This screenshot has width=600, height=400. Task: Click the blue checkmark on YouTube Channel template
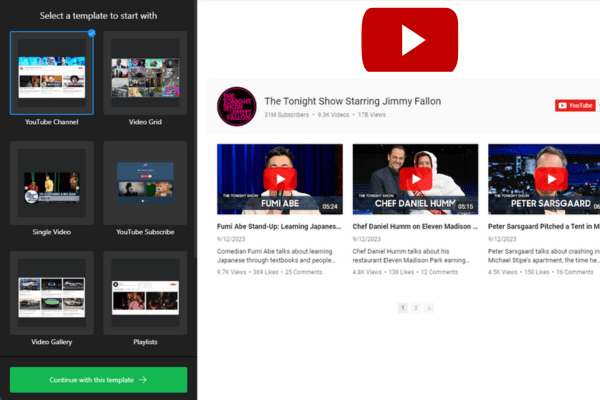tap(92, 33)
